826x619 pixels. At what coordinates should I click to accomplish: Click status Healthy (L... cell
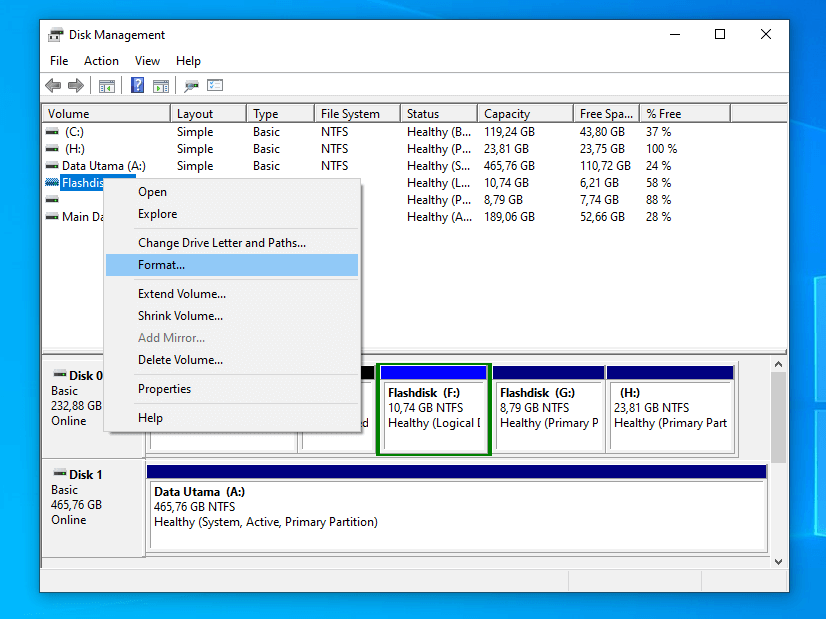click(x=439, y=183)
